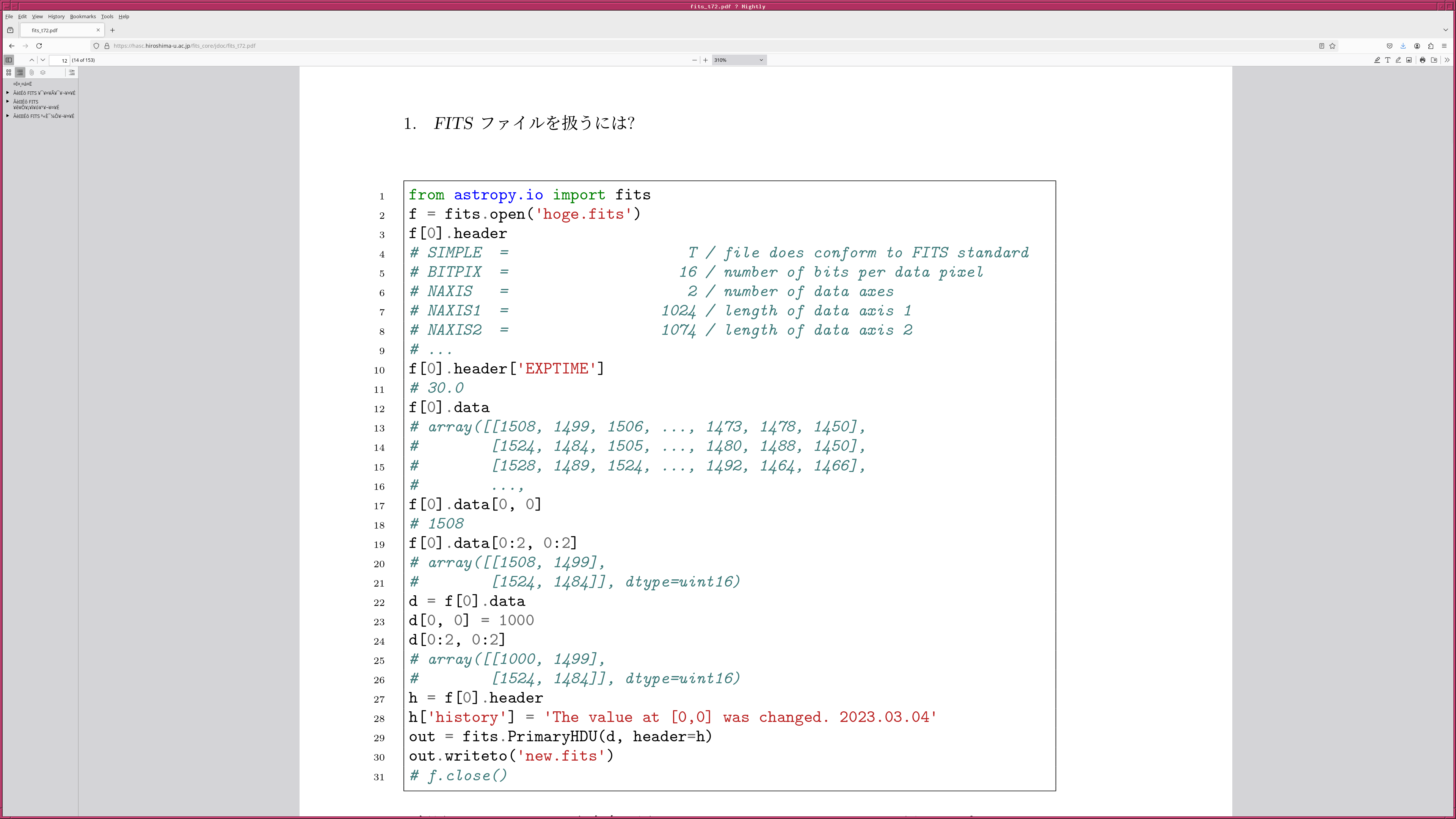Expand the third FITS outline entry
This screenshot has height=819, width=1456.
pos(8,116)
